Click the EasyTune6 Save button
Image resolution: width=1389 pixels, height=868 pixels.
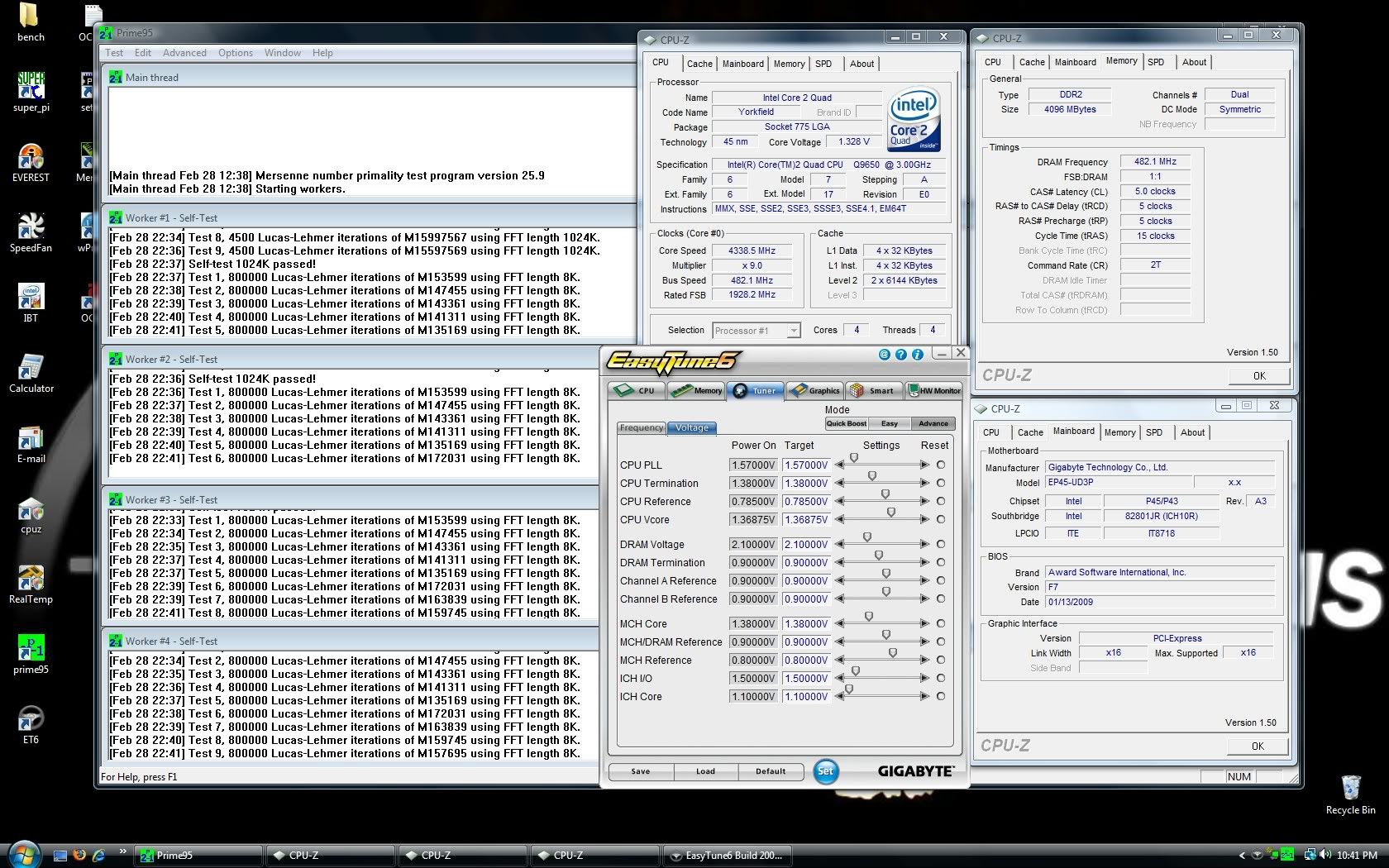click(641, 771)
